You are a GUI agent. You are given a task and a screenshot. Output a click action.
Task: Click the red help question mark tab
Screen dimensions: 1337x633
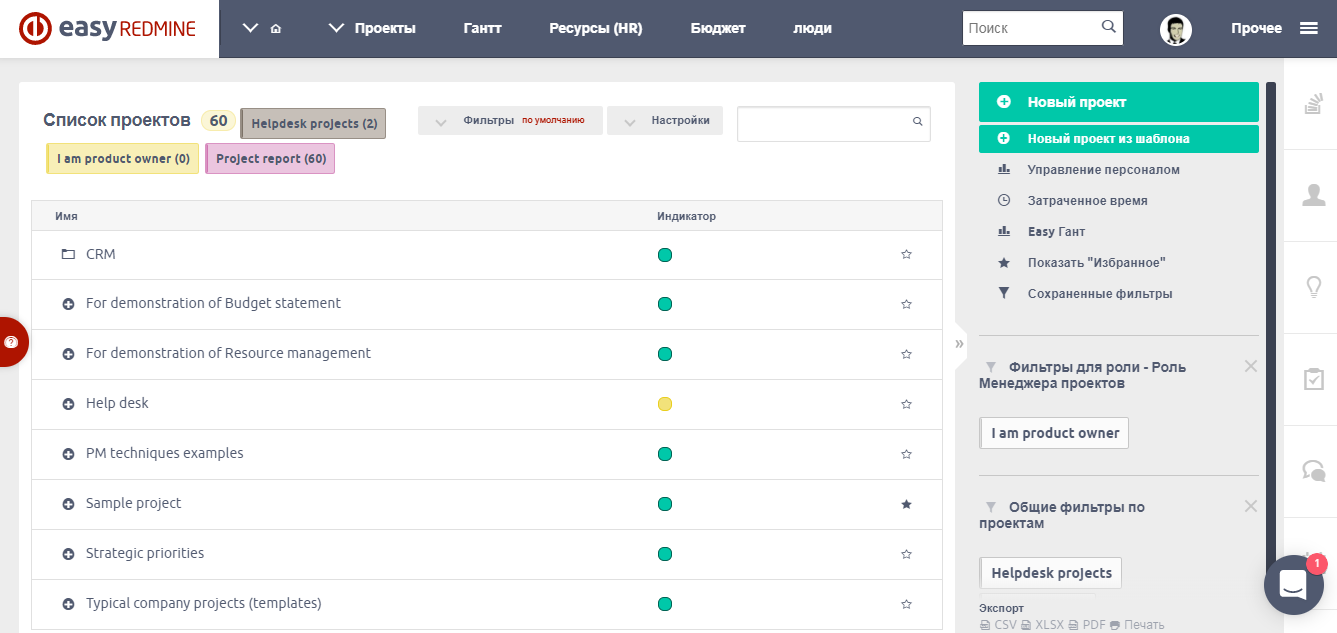point(13,342)
